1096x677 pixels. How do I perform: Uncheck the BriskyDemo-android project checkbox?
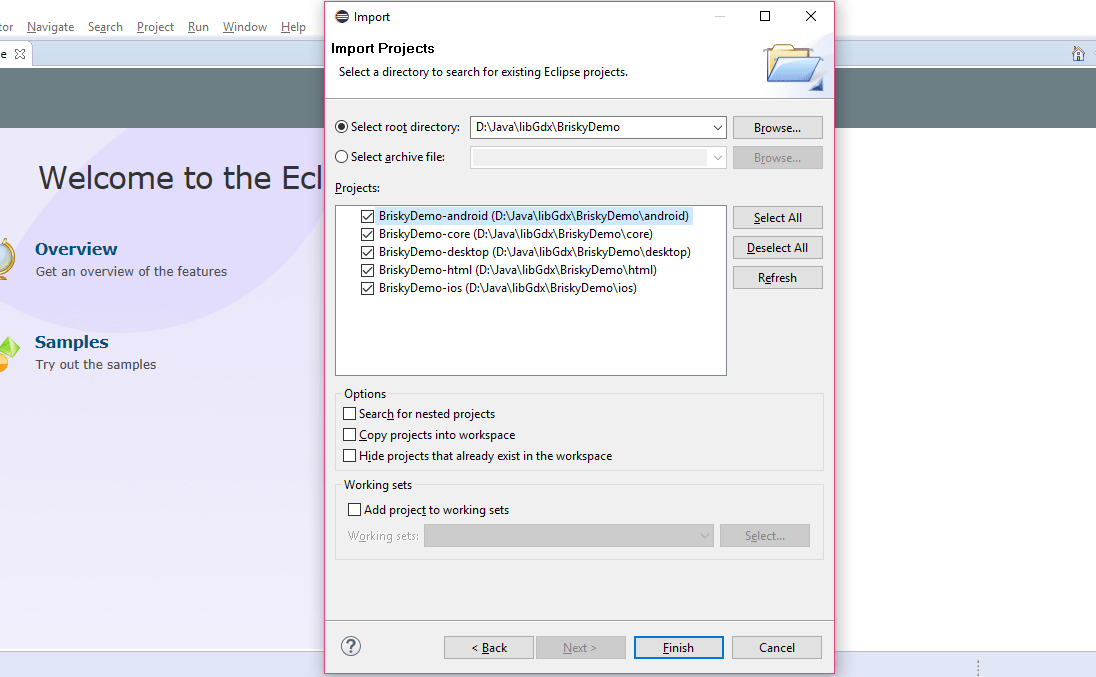click(x=368, y=217)
